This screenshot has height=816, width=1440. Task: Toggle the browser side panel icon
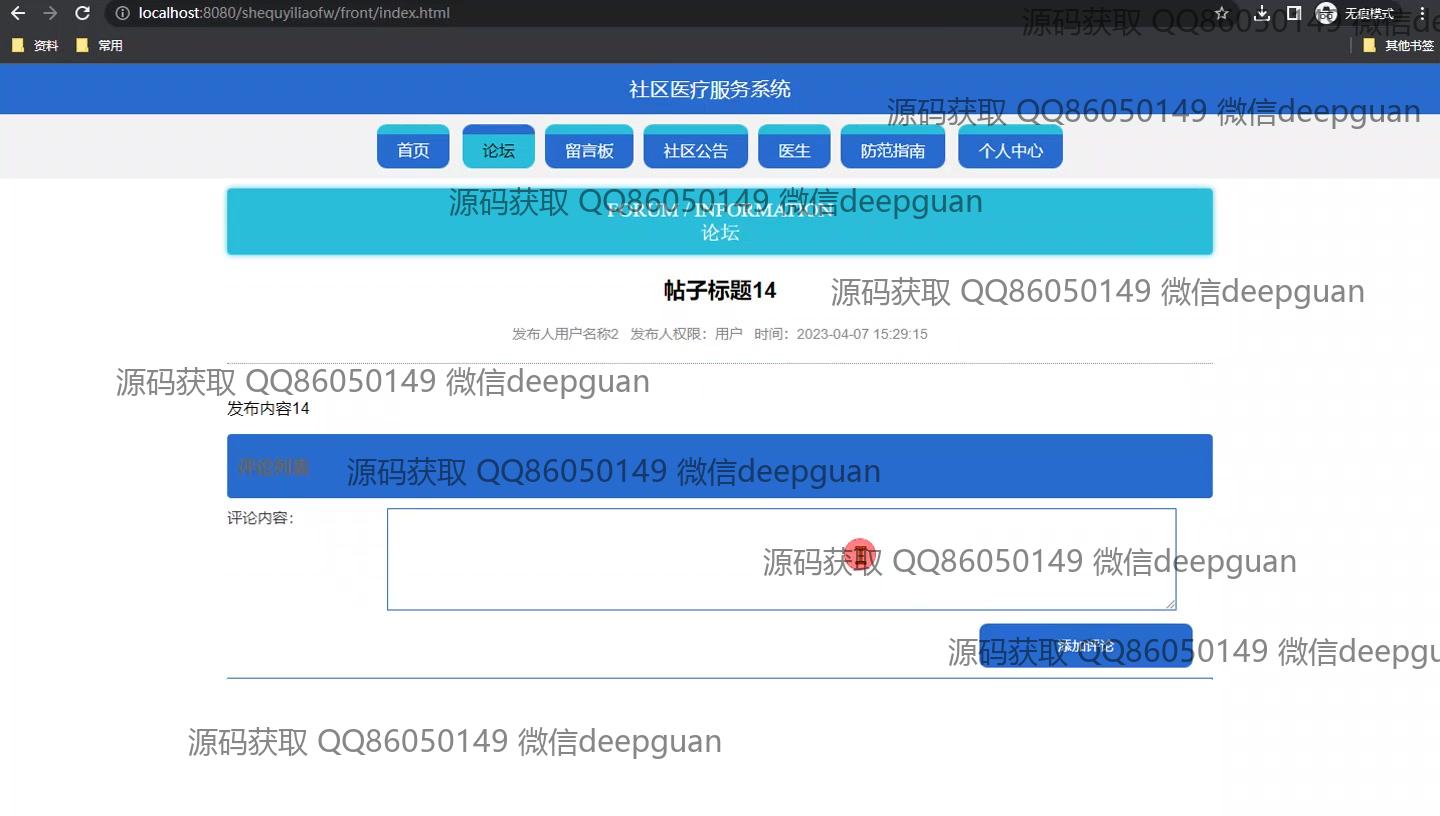tap(1294, 13)
